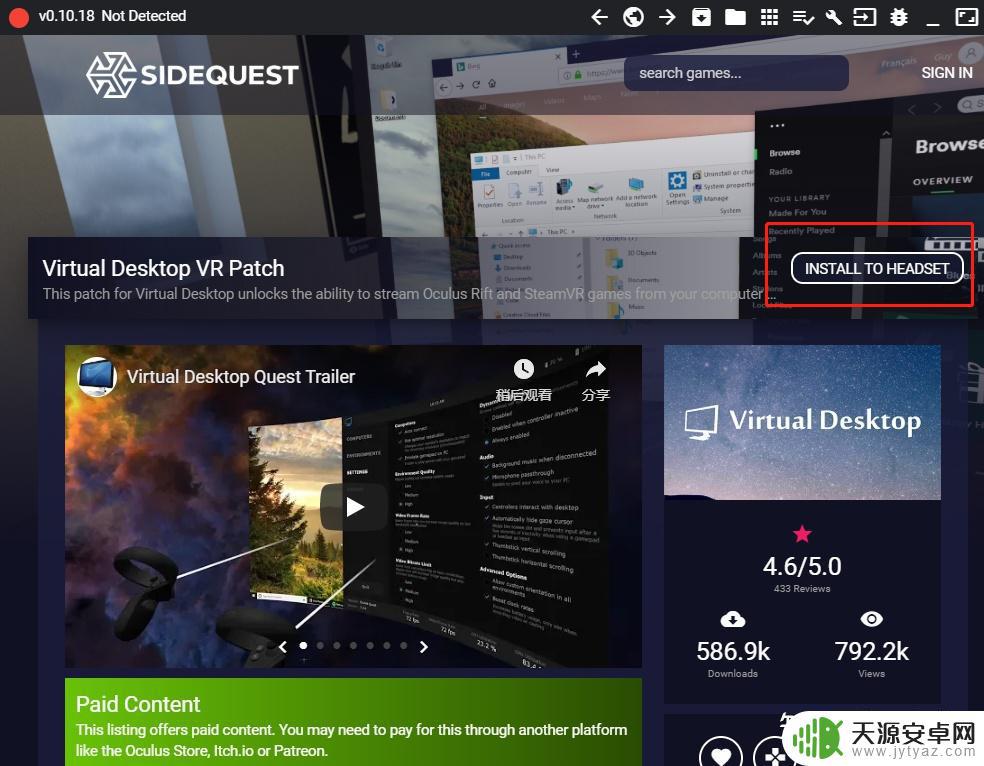Click the Paid Content heading

coord(138,704)
